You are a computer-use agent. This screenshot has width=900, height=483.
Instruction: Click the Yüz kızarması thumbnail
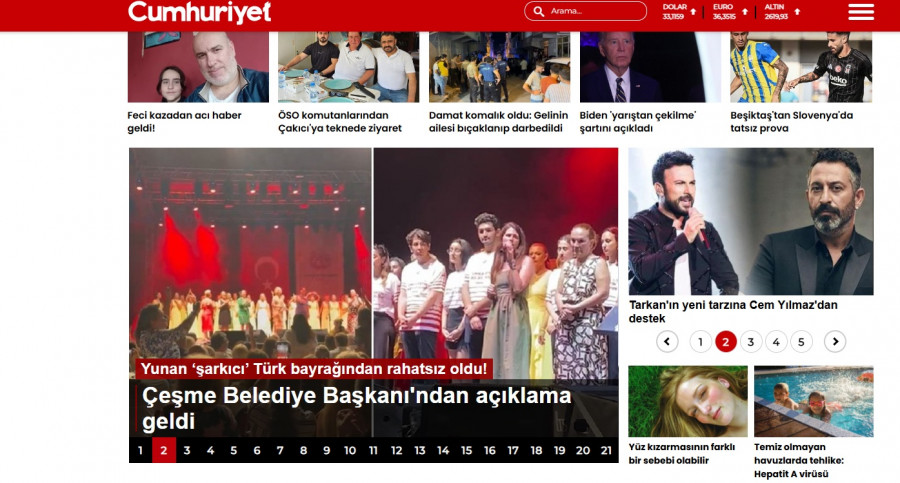pos(688,401)
